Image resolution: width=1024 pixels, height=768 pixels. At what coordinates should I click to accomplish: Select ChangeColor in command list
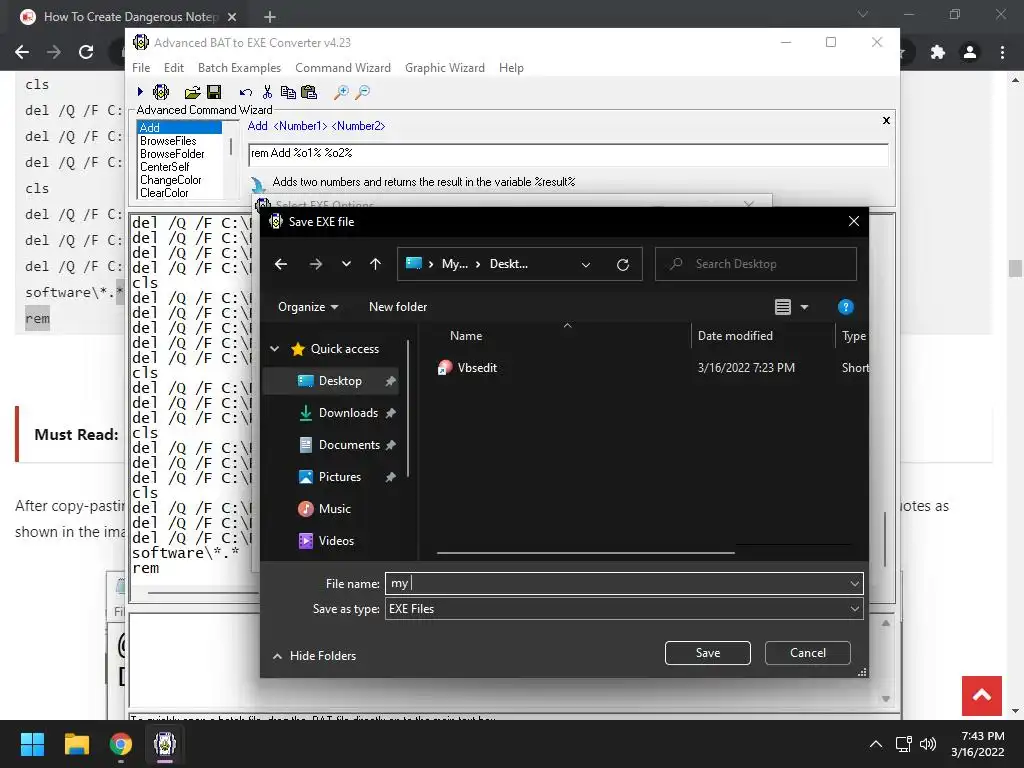170,180
